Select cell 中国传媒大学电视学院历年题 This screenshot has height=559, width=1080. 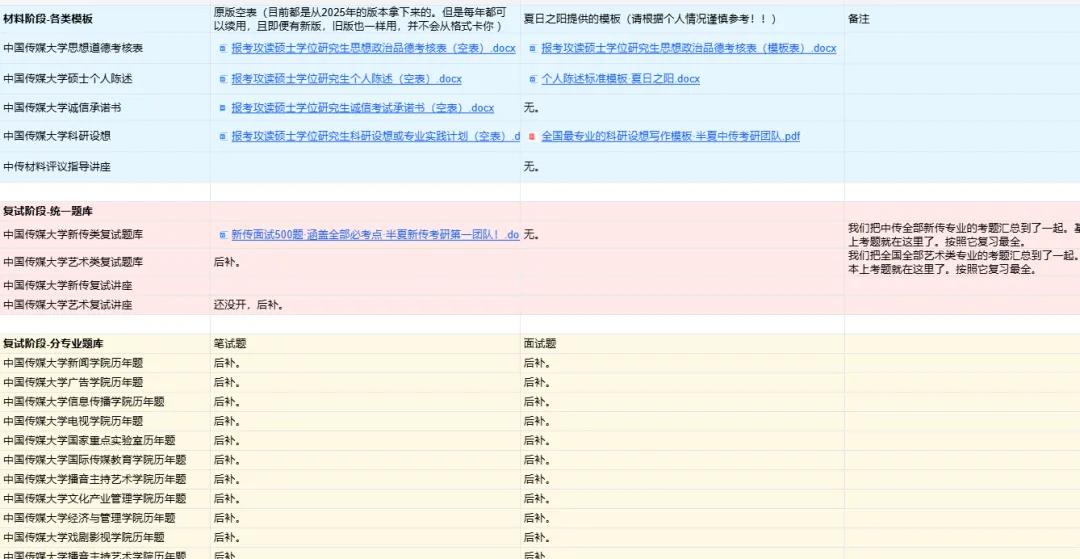tap(105, 421)
